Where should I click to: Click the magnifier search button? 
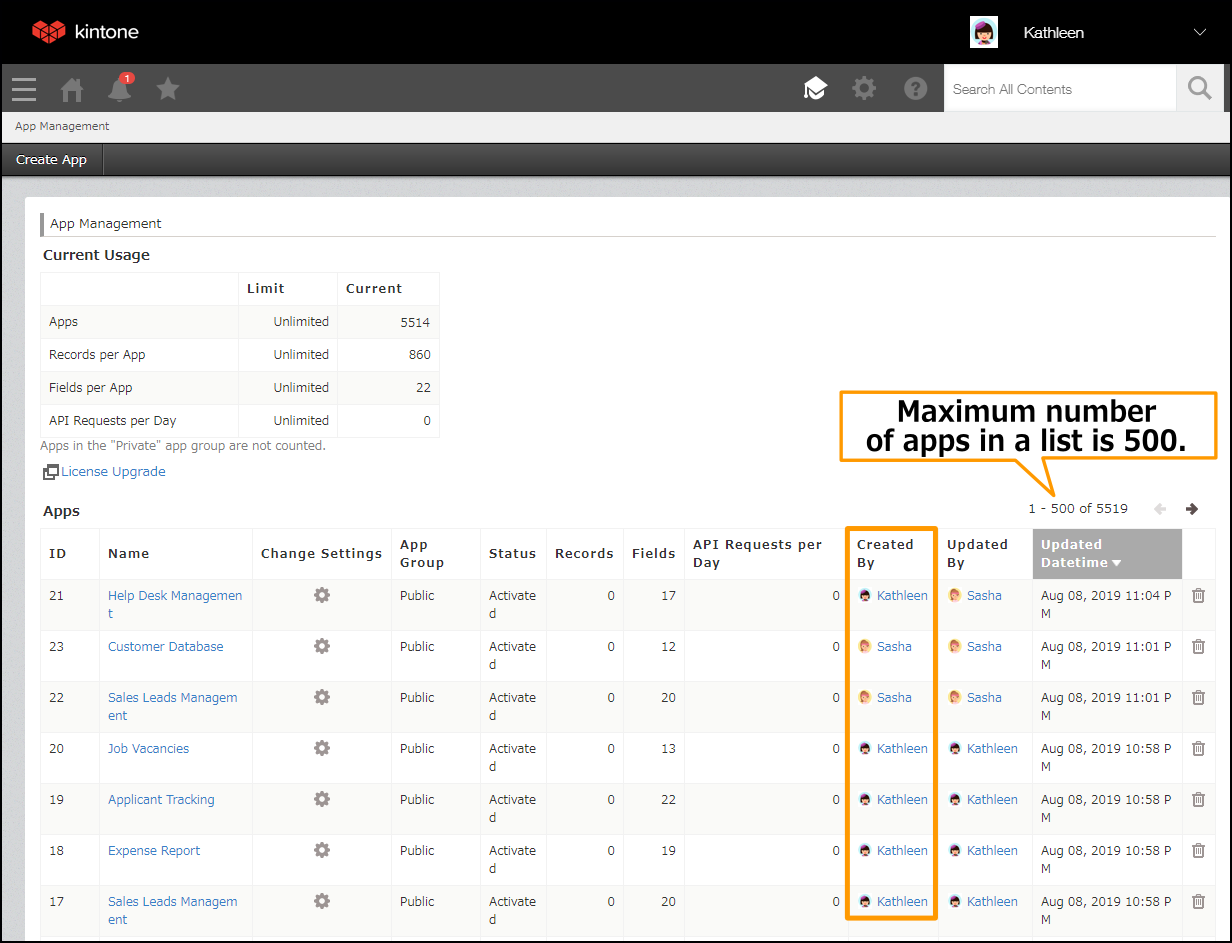tap(1199, 89)
